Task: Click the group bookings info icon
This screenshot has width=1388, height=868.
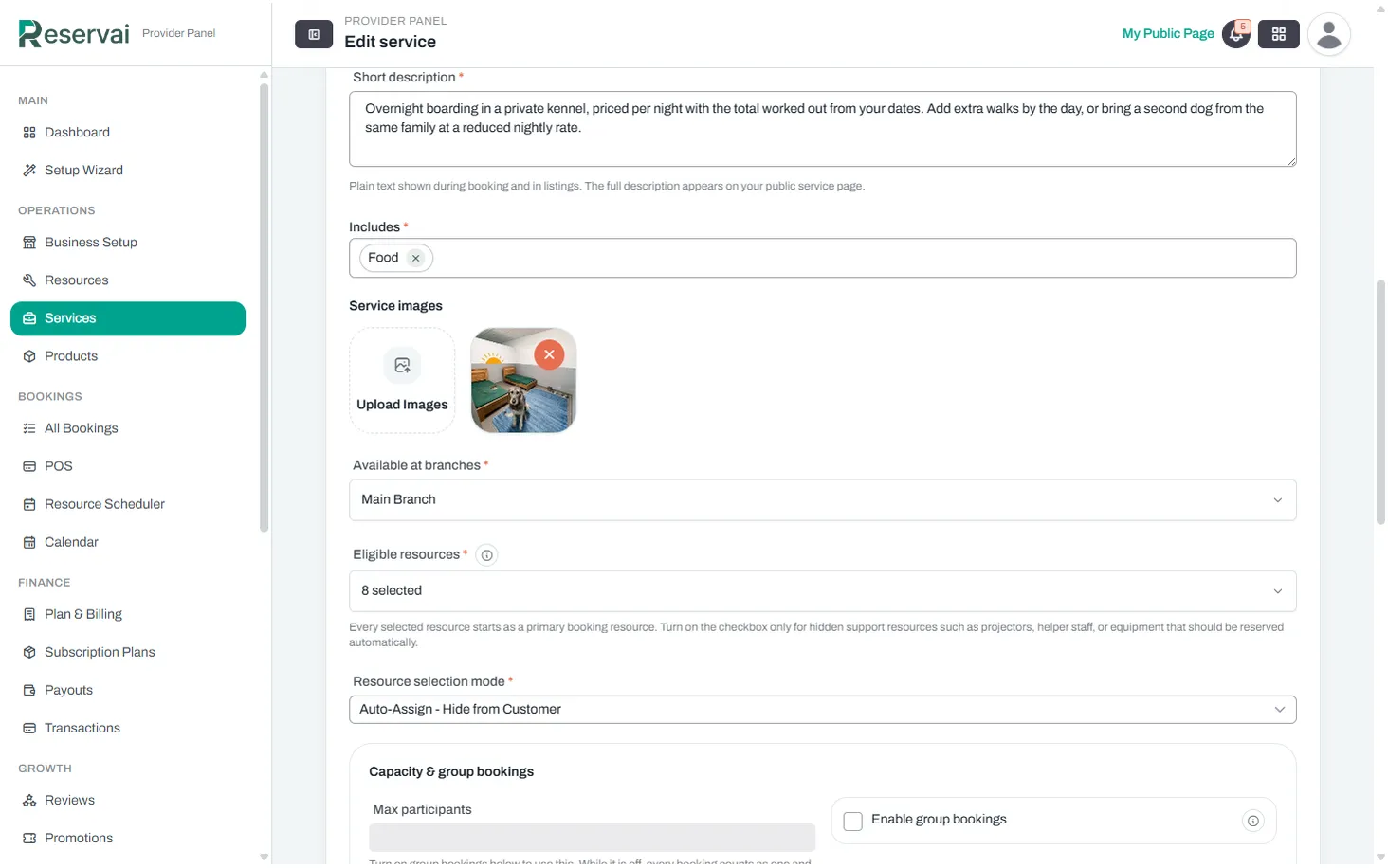Action: pyautogui.click(x=1252, y=821)
